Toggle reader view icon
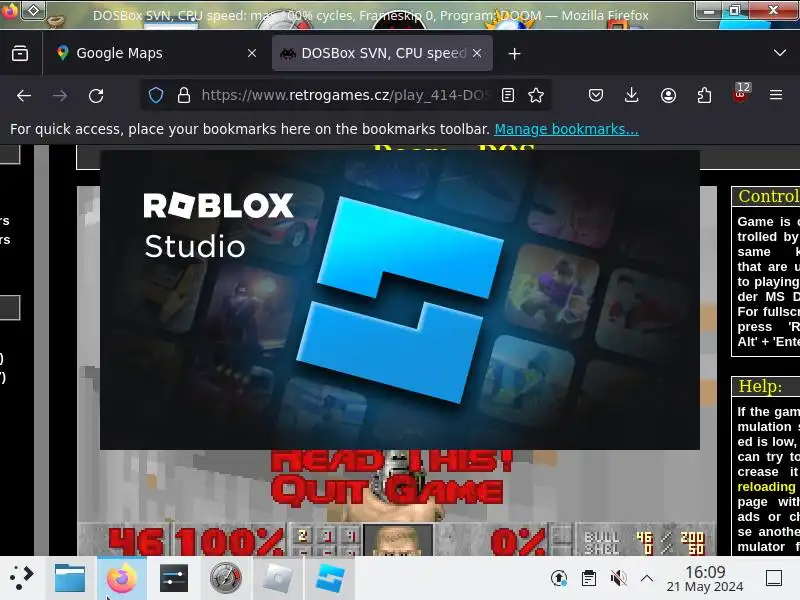 [508, 95]
